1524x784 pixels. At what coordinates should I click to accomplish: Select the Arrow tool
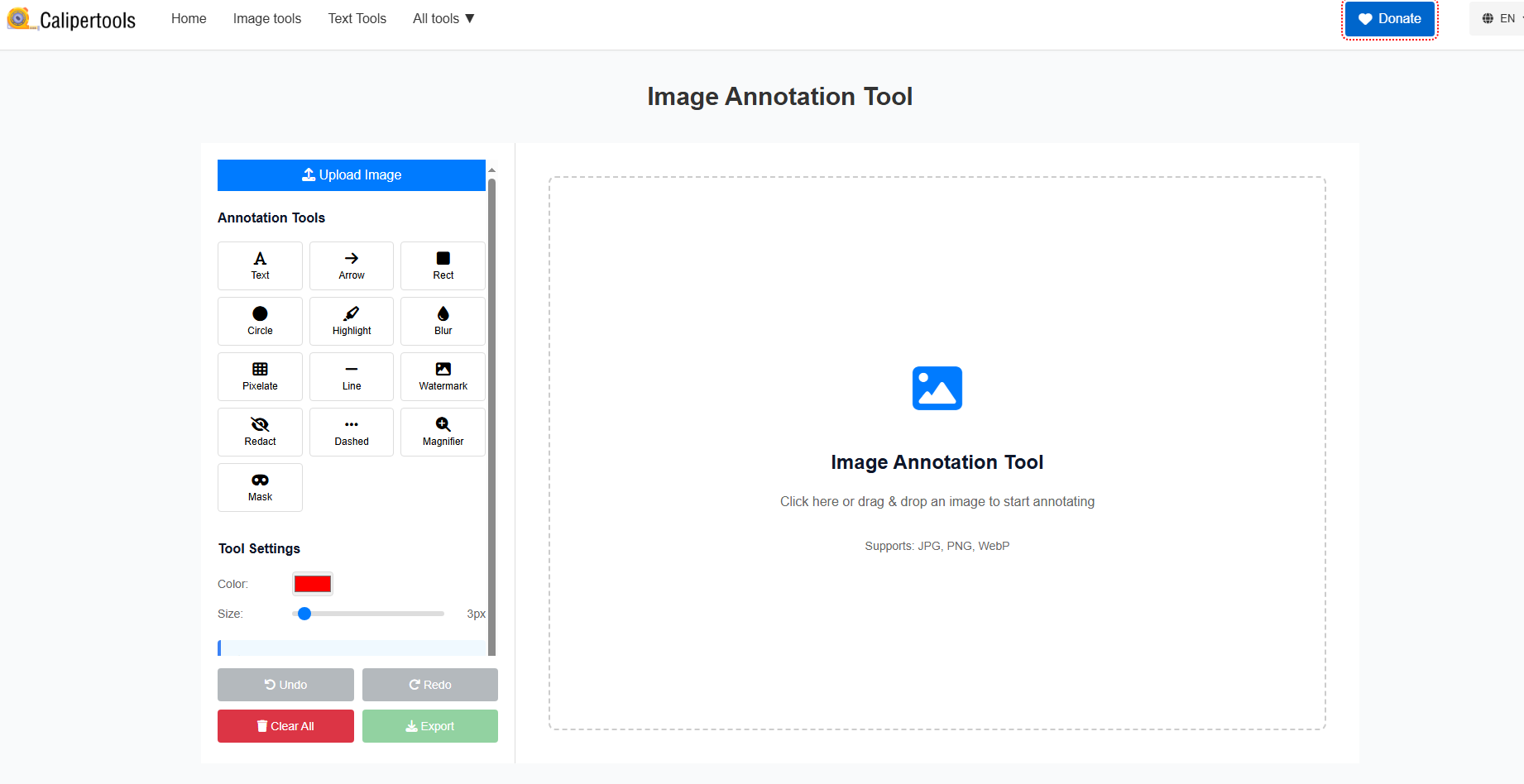pos(351,265)
